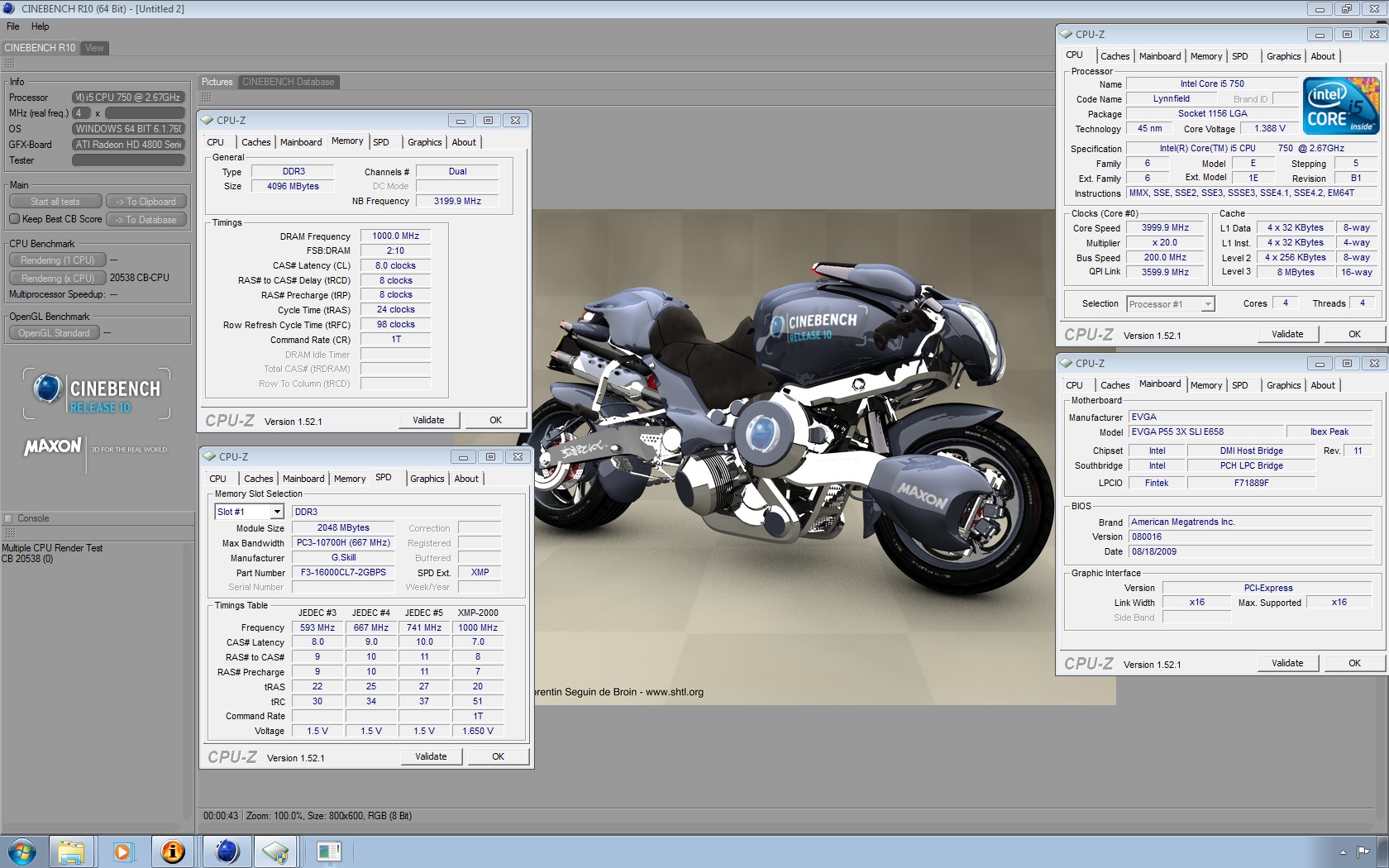
Task: Click the "3199.9 MHz" NB Frequency value
Action: pos(457,201)
